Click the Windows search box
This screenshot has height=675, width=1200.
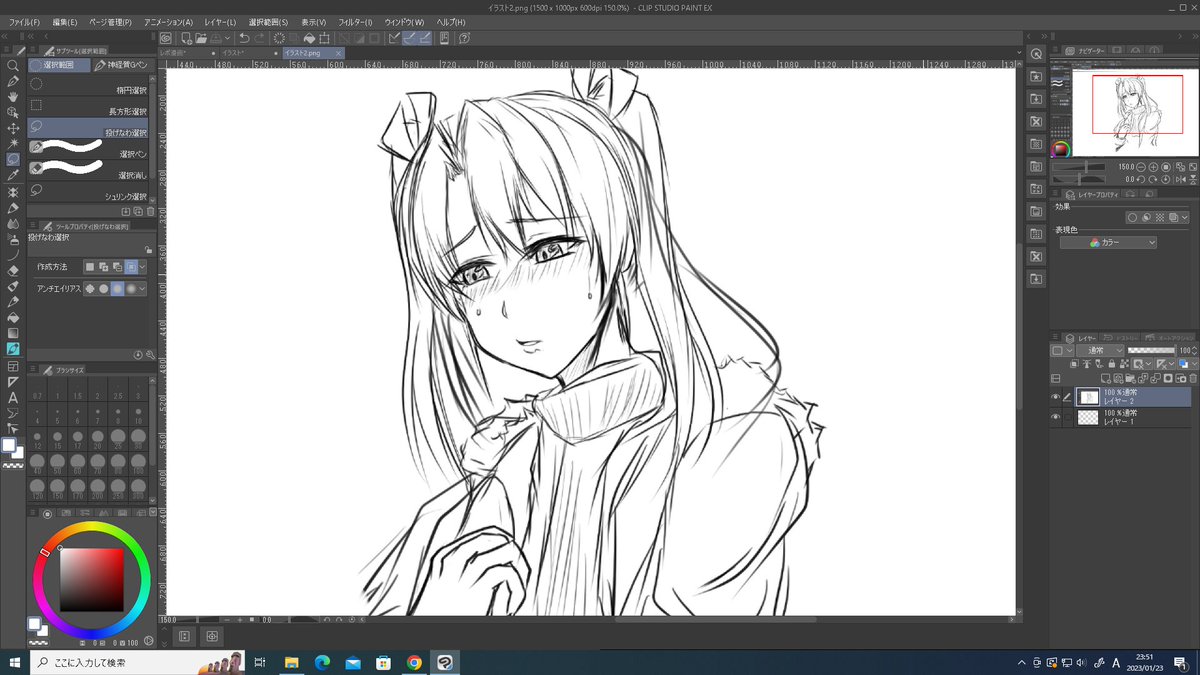115,662
